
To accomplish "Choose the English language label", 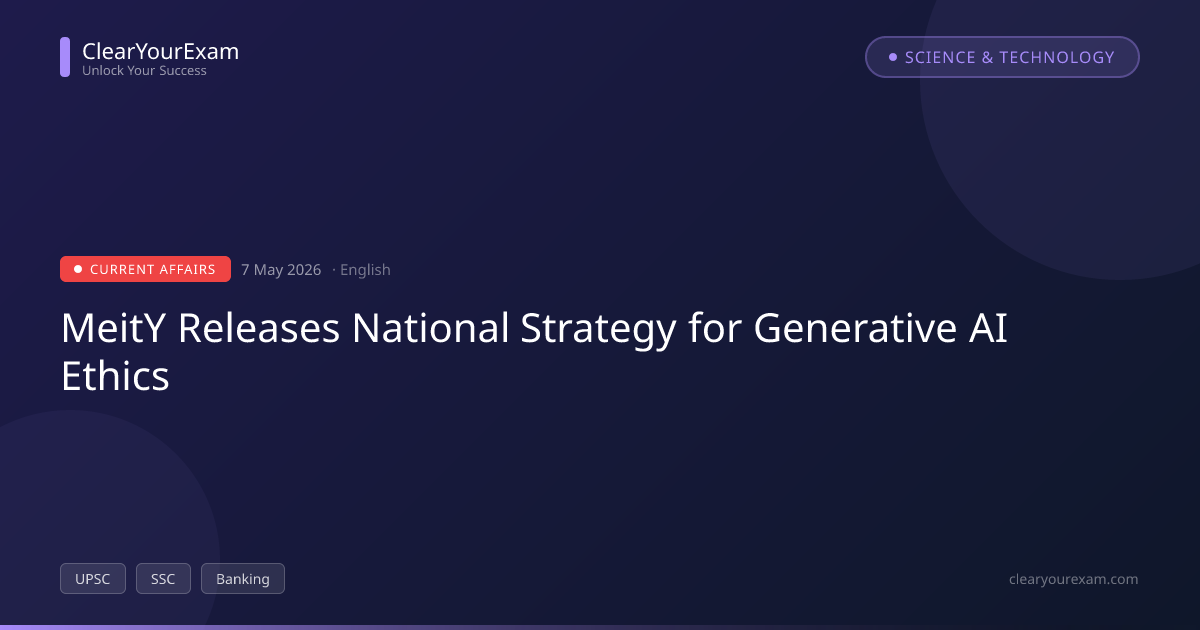I will (x=365, y=270).
